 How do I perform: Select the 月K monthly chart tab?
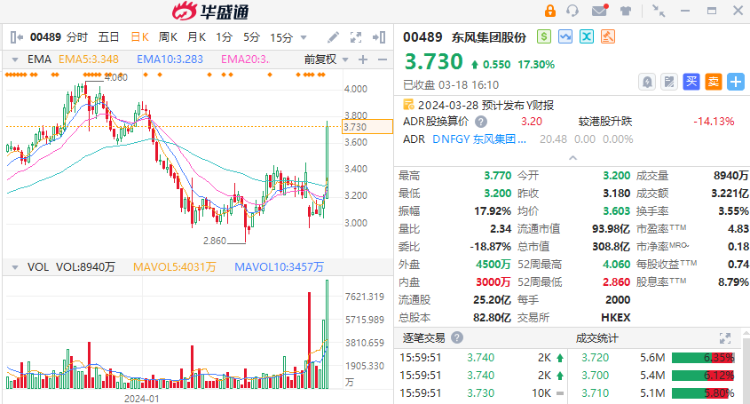coord(196,37)
